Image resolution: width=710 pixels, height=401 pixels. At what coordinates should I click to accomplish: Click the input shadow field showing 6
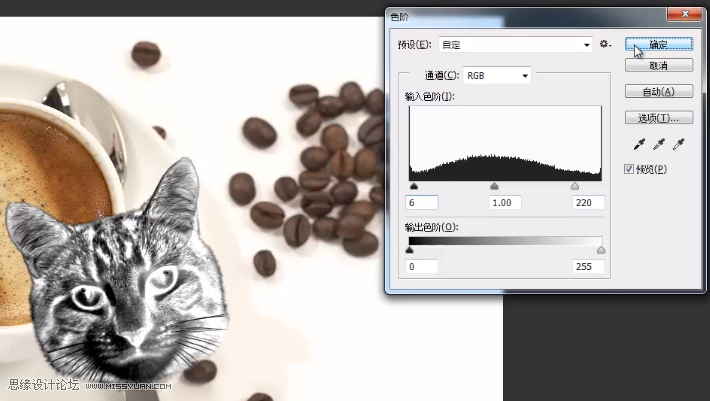coord(422,202)
